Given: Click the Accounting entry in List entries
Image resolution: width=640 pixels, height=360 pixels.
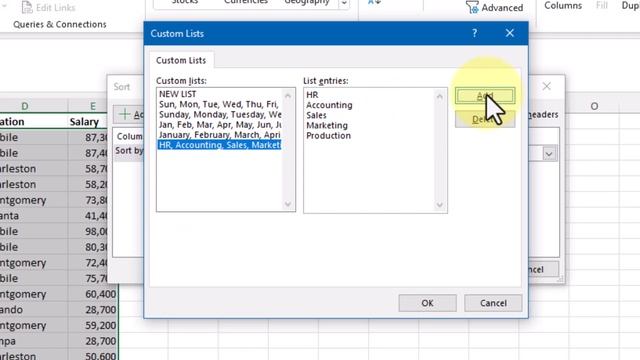Looking at the screenshot, I should coord(329,105).
